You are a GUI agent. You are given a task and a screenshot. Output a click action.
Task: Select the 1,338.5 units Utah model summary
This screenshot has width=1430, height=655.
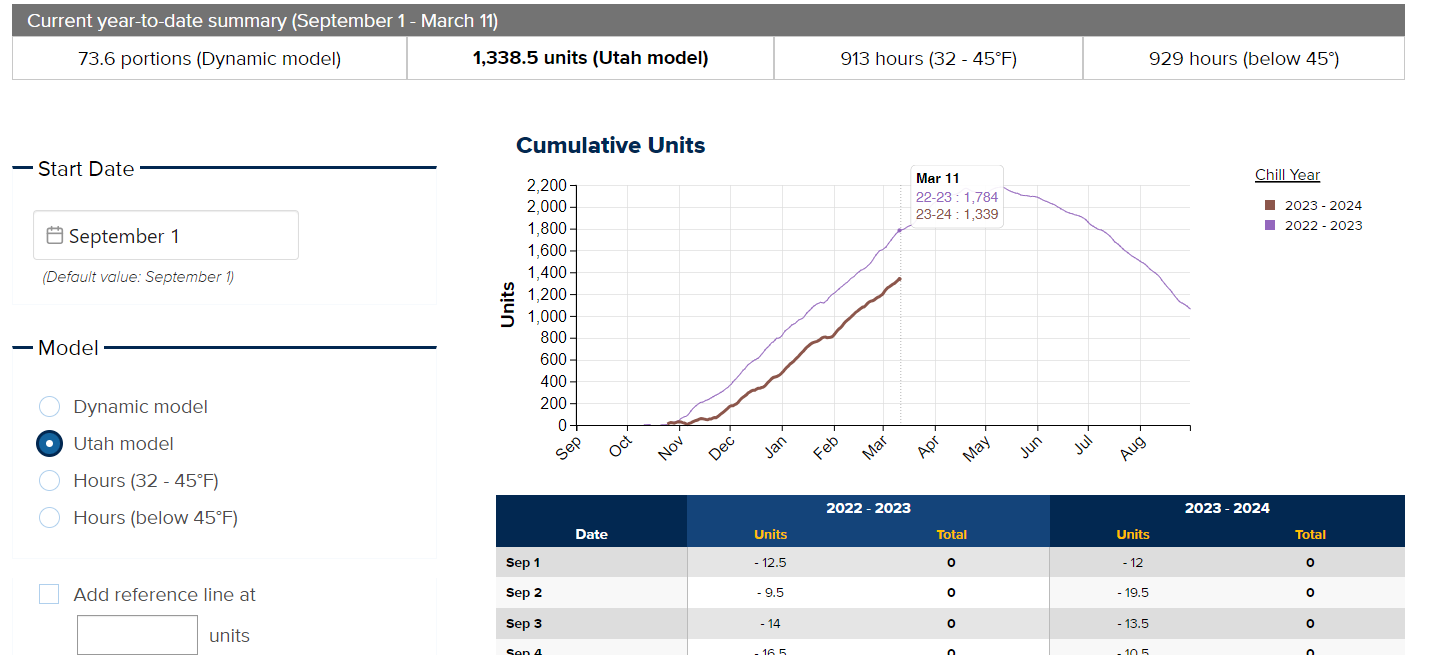(x=590, y=59)
